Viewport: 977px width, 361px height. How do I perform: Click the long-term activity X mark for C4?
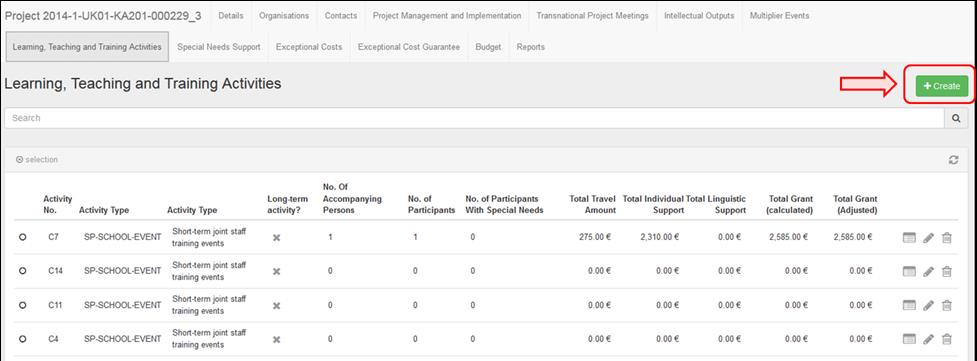tap(277, 339)
